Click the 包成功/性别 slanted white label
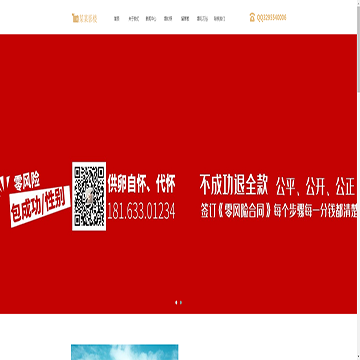This screenshot has height=360, width=360. pos(41,207)
